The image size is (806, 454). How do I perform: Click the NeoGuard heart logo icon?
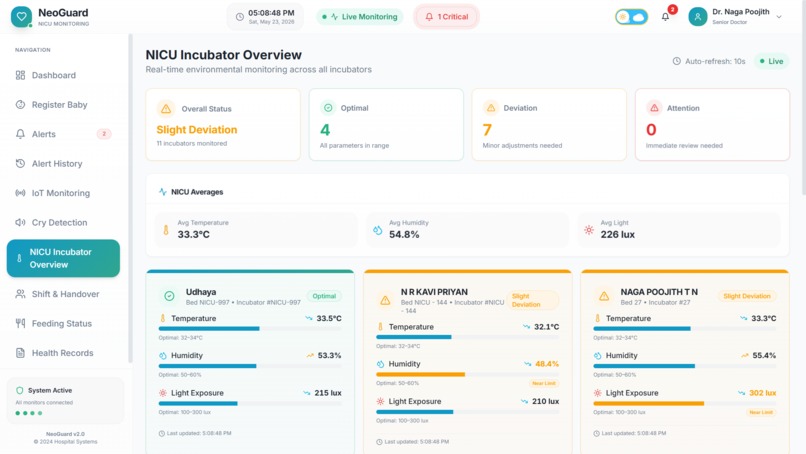21,16
